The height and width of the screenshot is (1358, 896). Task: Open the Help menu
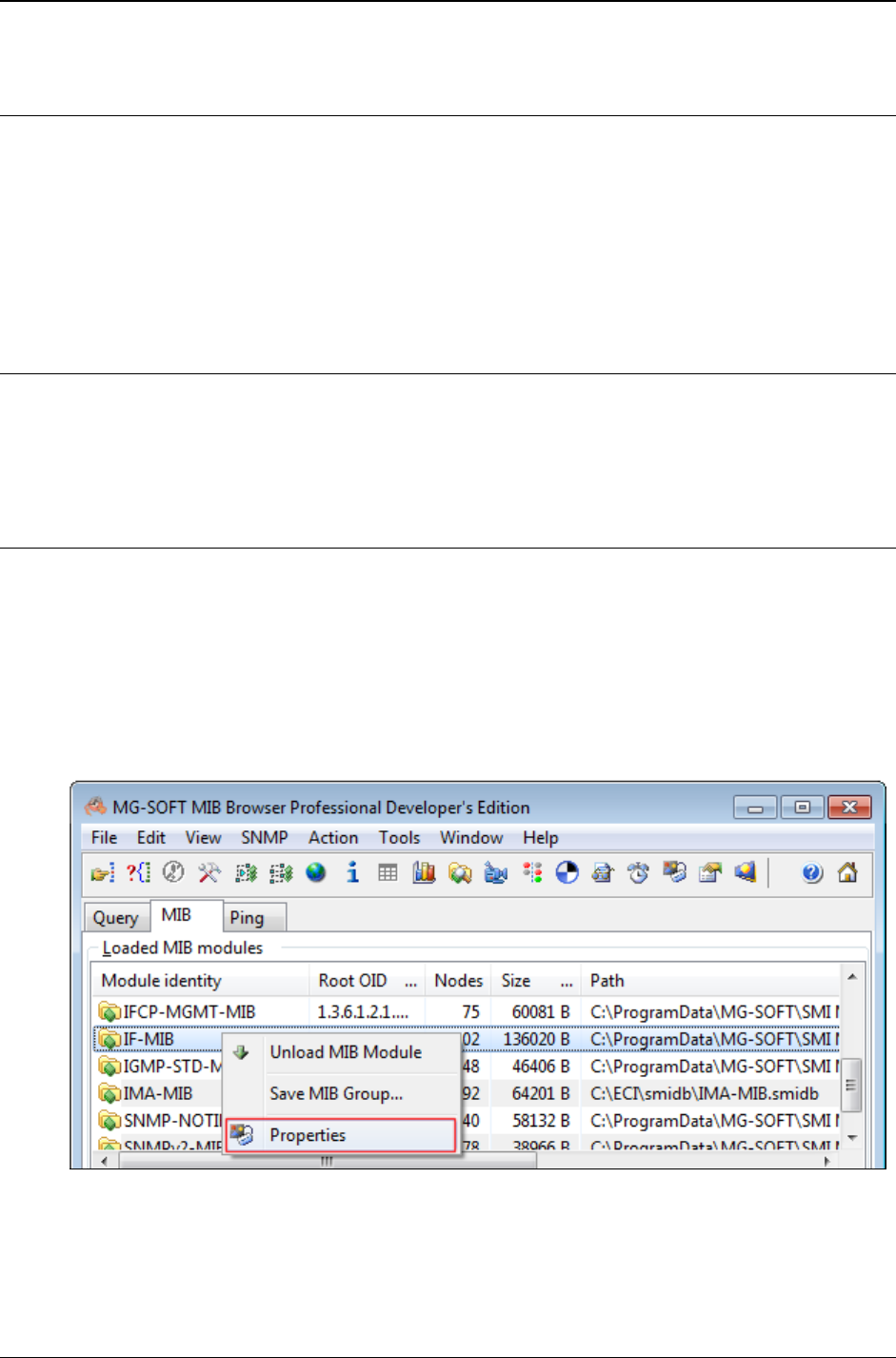click(x=541, y=838)
